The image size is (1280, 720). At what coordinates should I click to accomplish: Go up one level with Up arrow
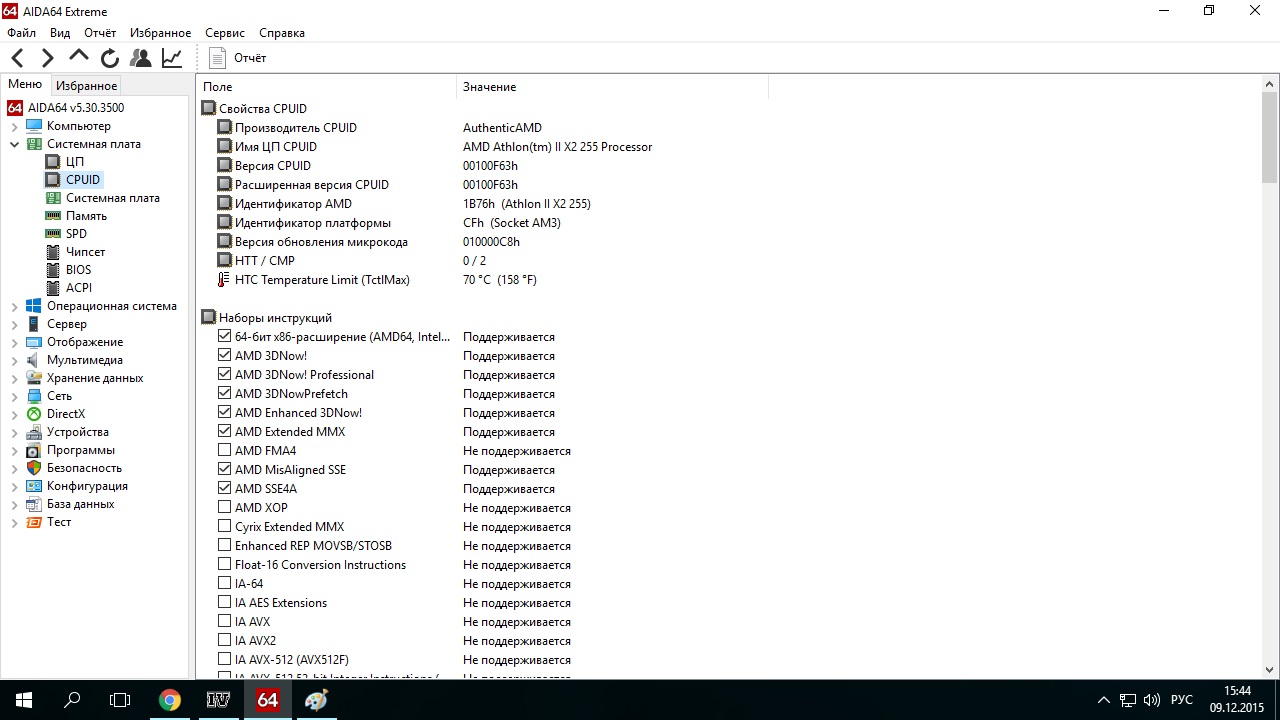coord(78,57)
